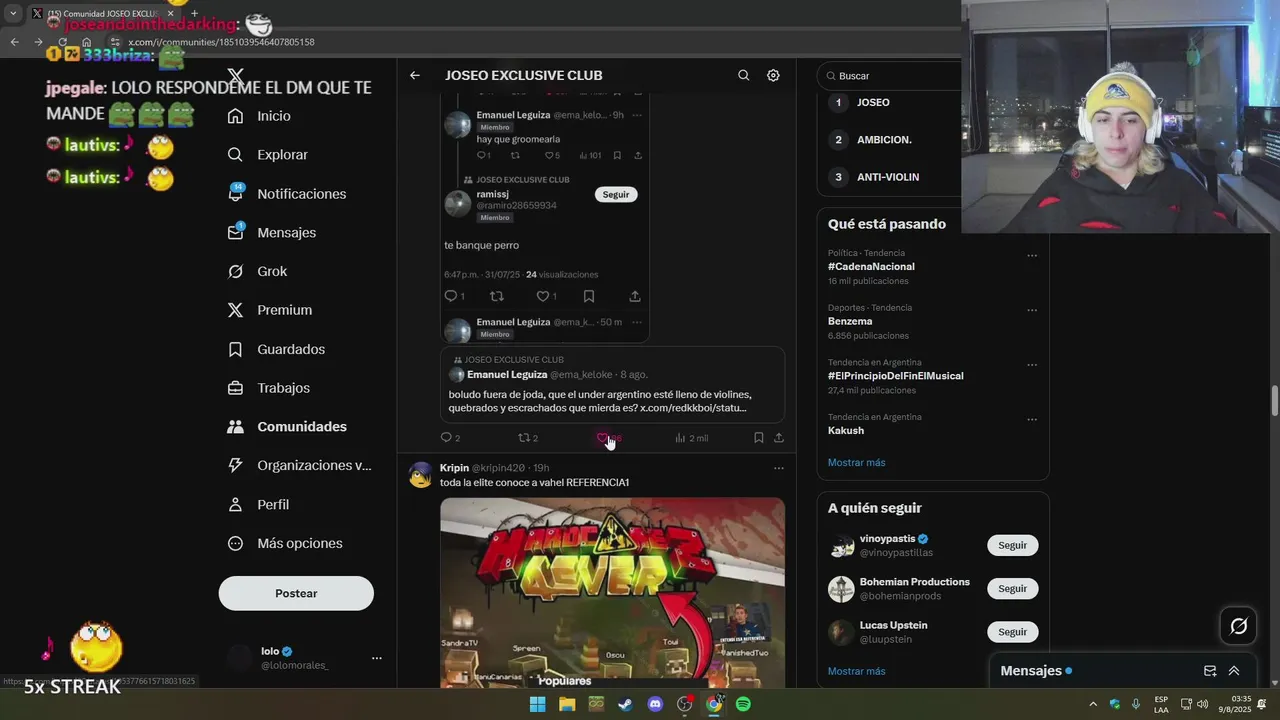Open Kripin's Minecraft 4EVER image
The height and width of the screenshot is (720, 1280).
pos(613,592)
